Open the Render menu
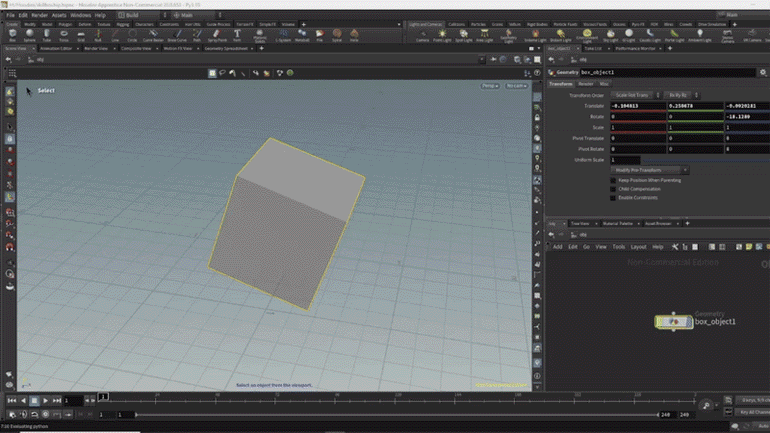This screenshot has width=770, height=433. tap(38, 15)
